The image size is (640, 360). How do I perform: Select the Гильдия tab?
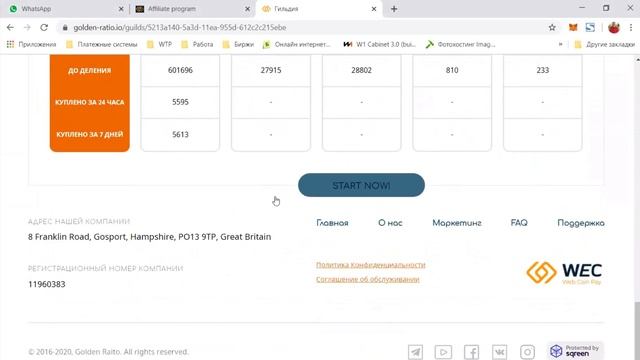pyautogui.click(x=318, y=9)
